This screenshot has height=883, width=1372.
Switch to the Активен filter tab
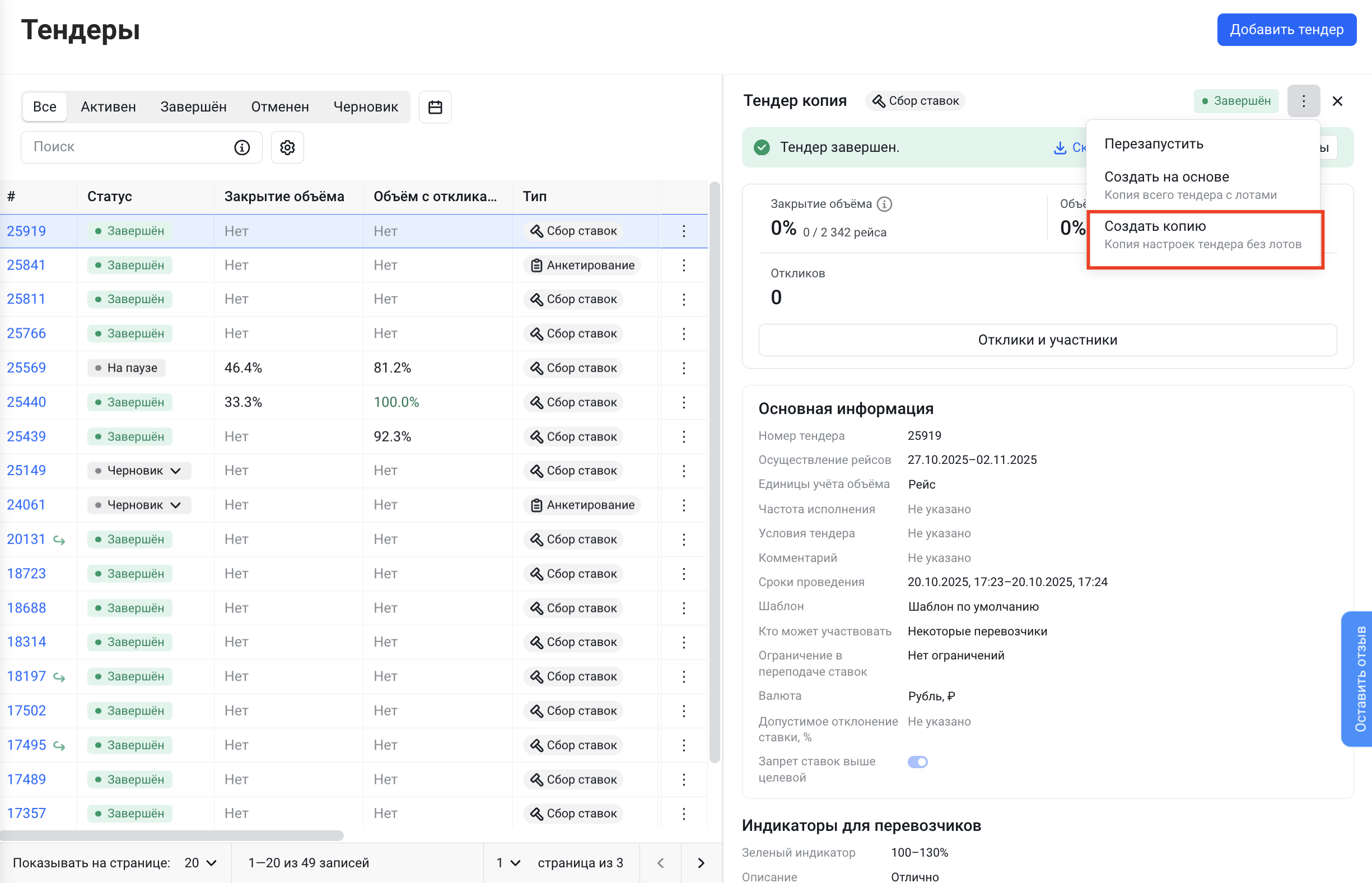[108, 107]
